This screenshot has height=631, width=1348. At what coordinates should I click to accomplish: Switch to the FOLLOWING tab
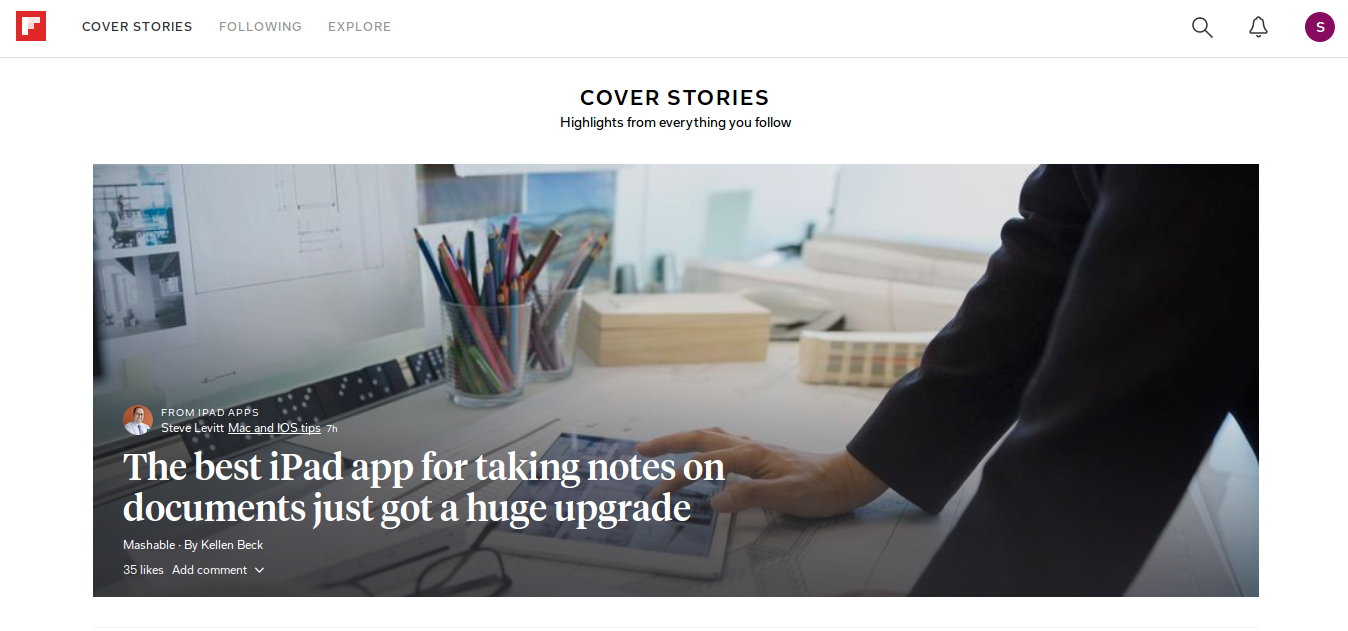coord(260,27)
